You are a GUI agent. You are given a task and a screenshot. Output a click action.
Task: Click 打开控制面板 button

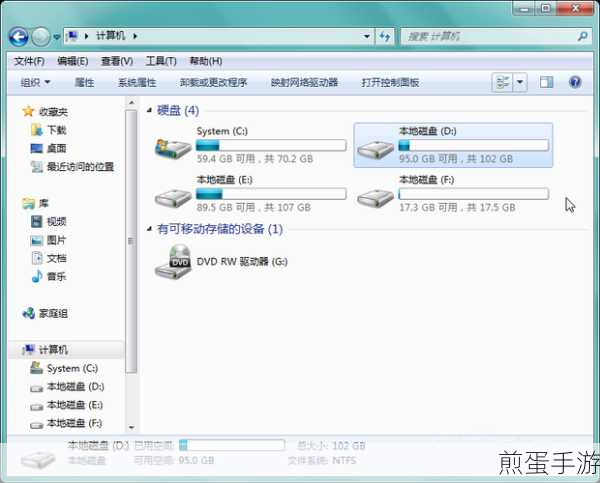point(390,82)
